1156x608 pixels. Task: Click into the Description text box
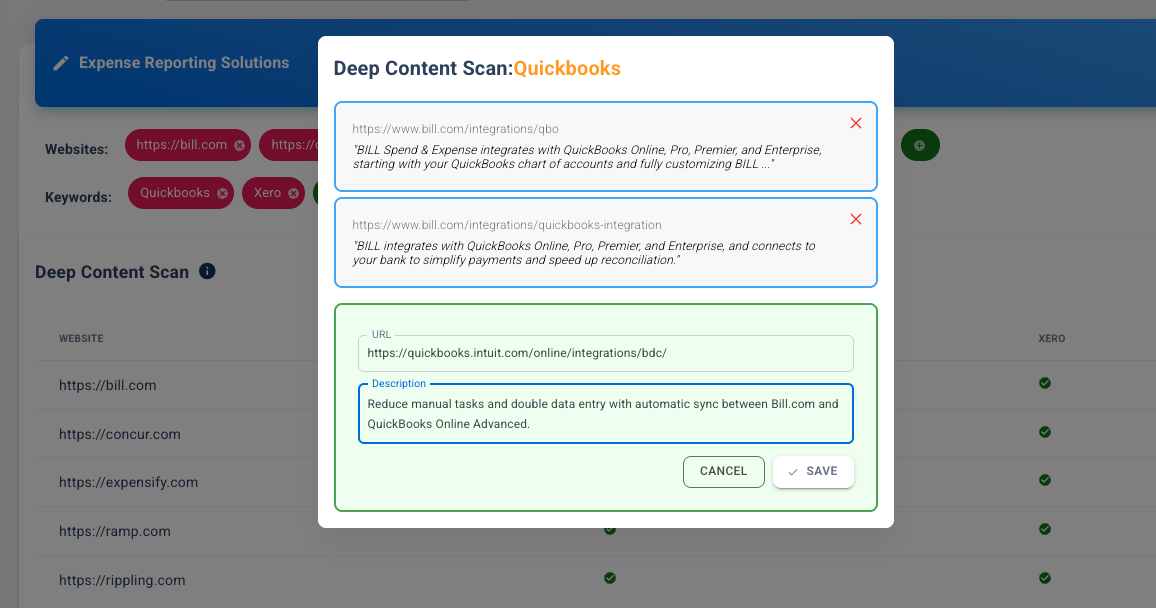(x=605, y=413)
